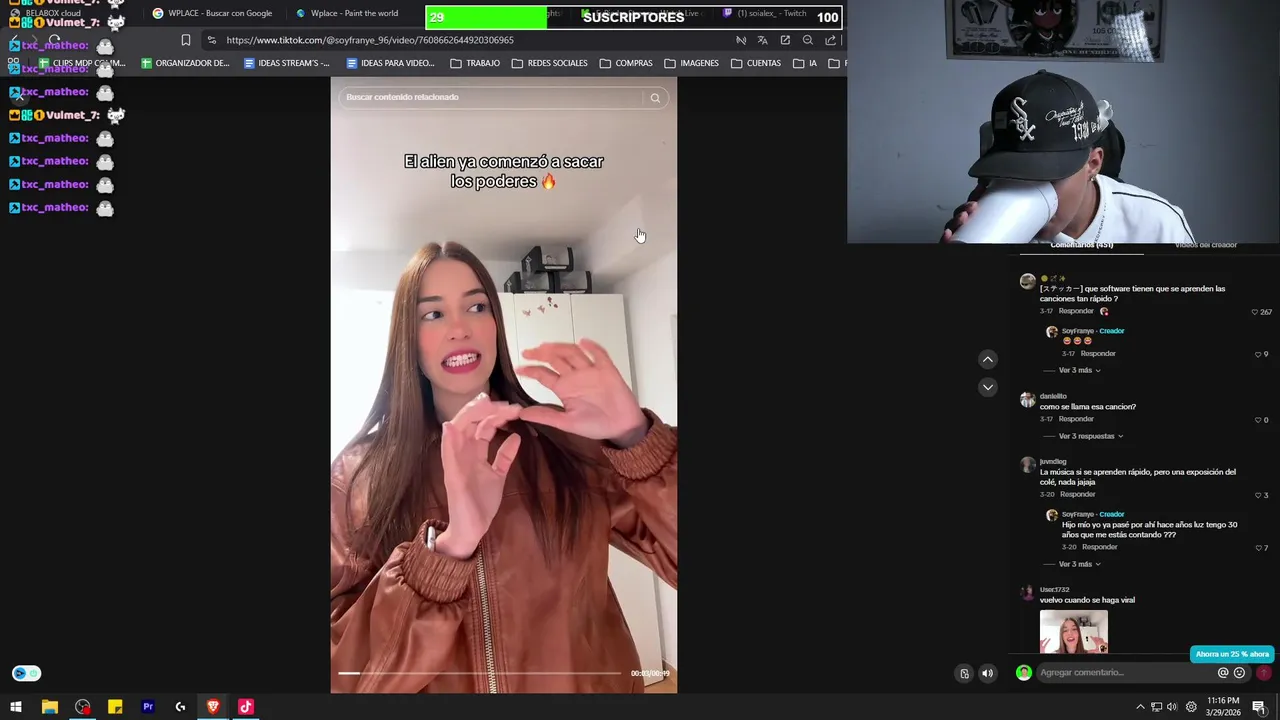Show hidden system tray icons chevron
This screenshot has width=1280, height=720.
[1140, 707]
